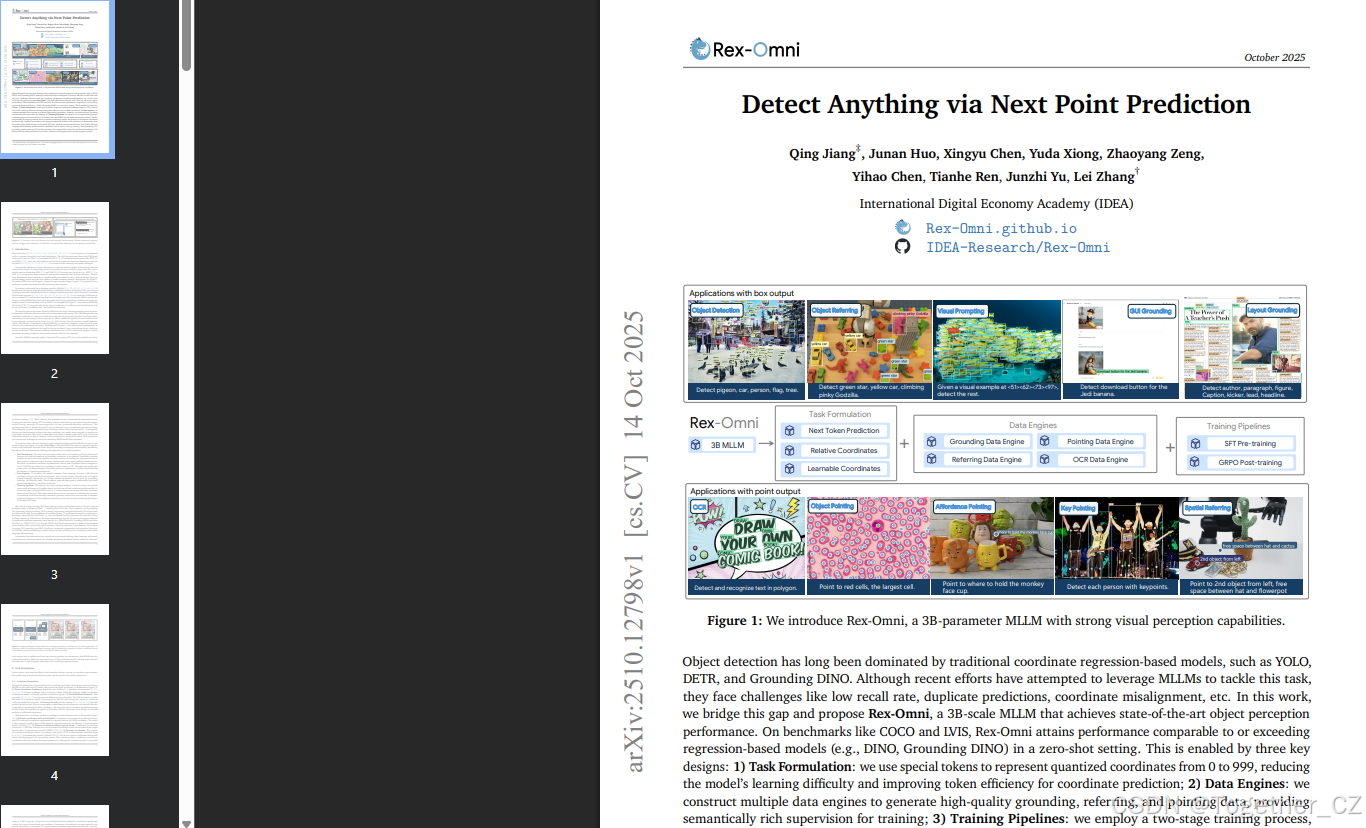Click 'Applications with point output' heading
This screenshot has width=1366, height=828.
coord(745,491)
